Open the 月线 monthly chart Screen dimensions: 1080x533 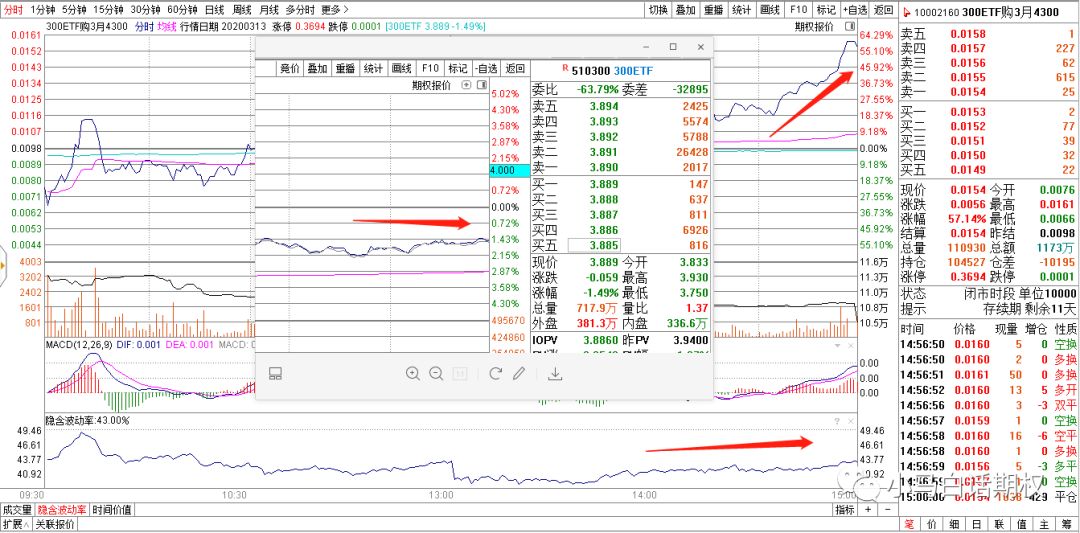[x=269, y=10]
